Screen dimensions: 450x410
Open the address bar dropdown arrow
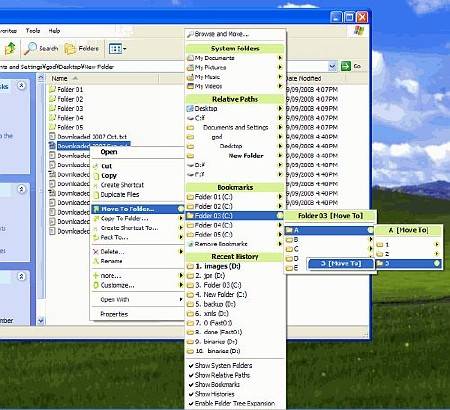point(332,66)
